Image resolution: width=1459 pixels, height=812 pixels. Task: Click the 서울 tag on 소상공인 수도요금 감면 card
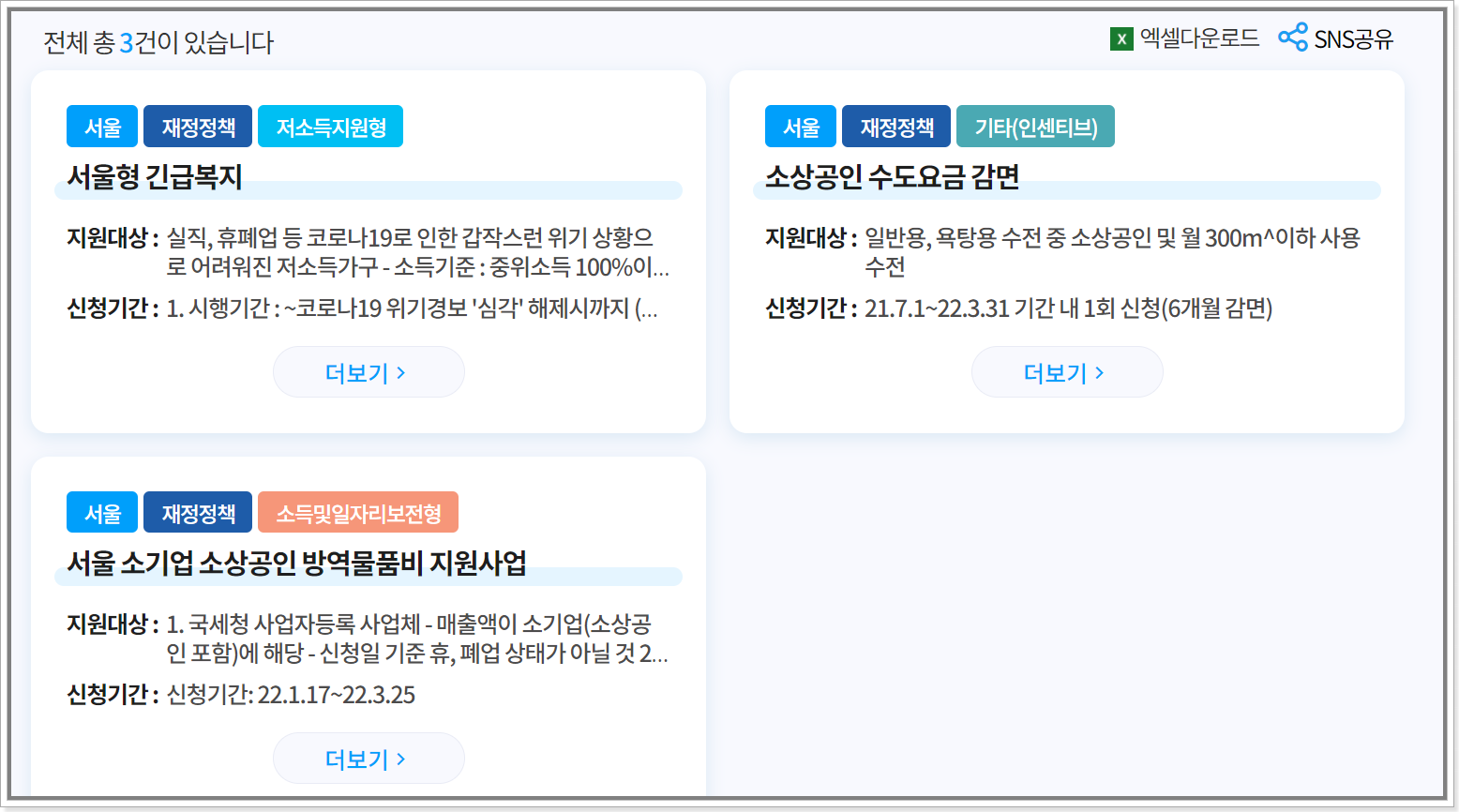coord(800,125)
